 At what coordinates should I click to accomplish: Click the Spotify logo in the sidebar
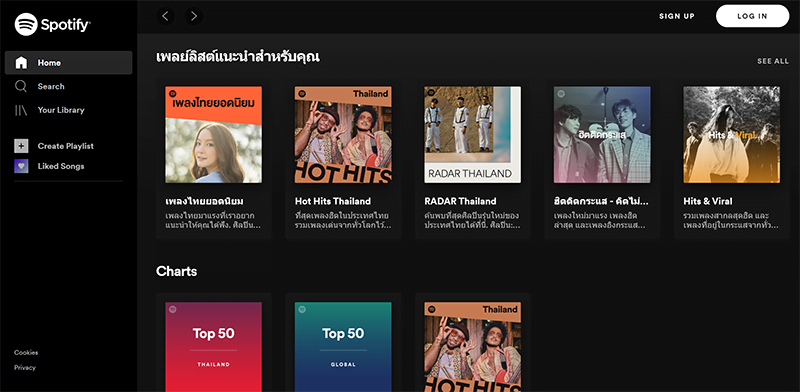[53, 24]
